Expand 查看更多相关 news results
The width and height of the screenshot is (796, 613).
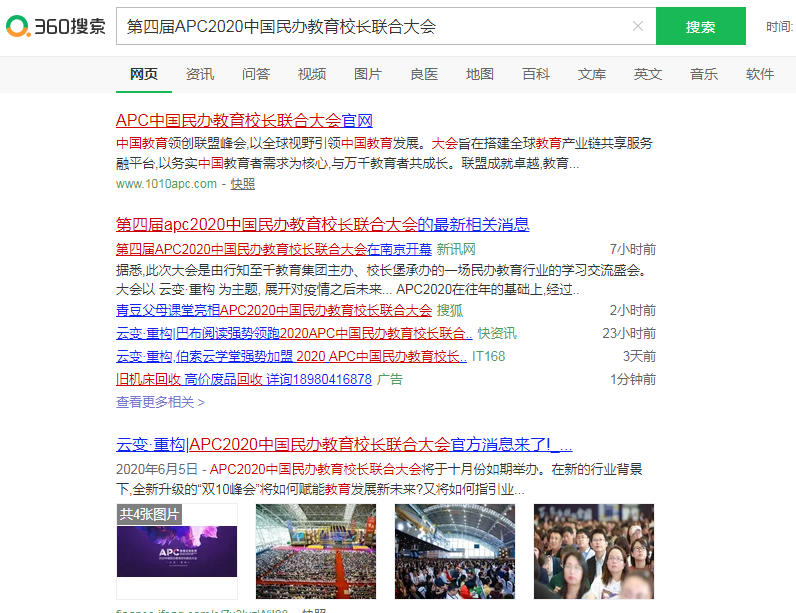pos(160,402)
